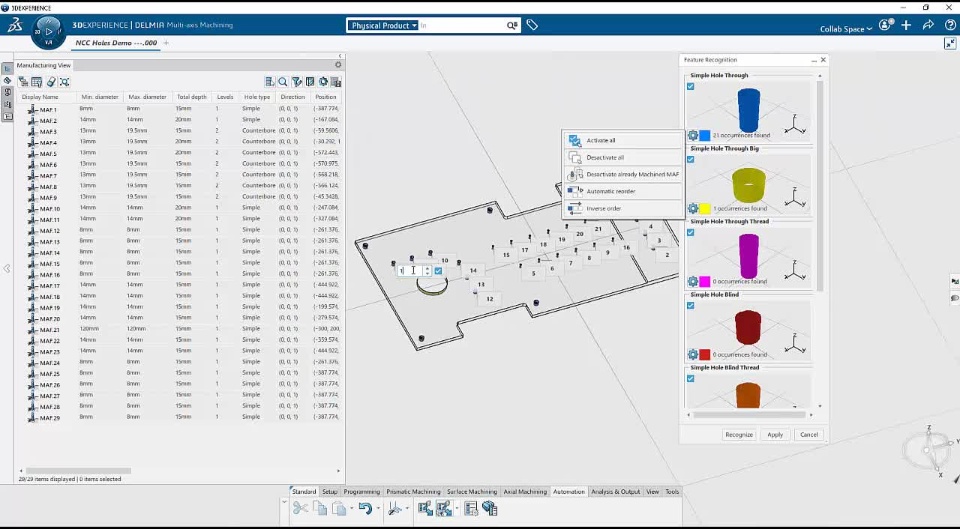Screen dimensions: 960x529
Task: Open the Paste options dropdown arrow
Action: point(351,508)
